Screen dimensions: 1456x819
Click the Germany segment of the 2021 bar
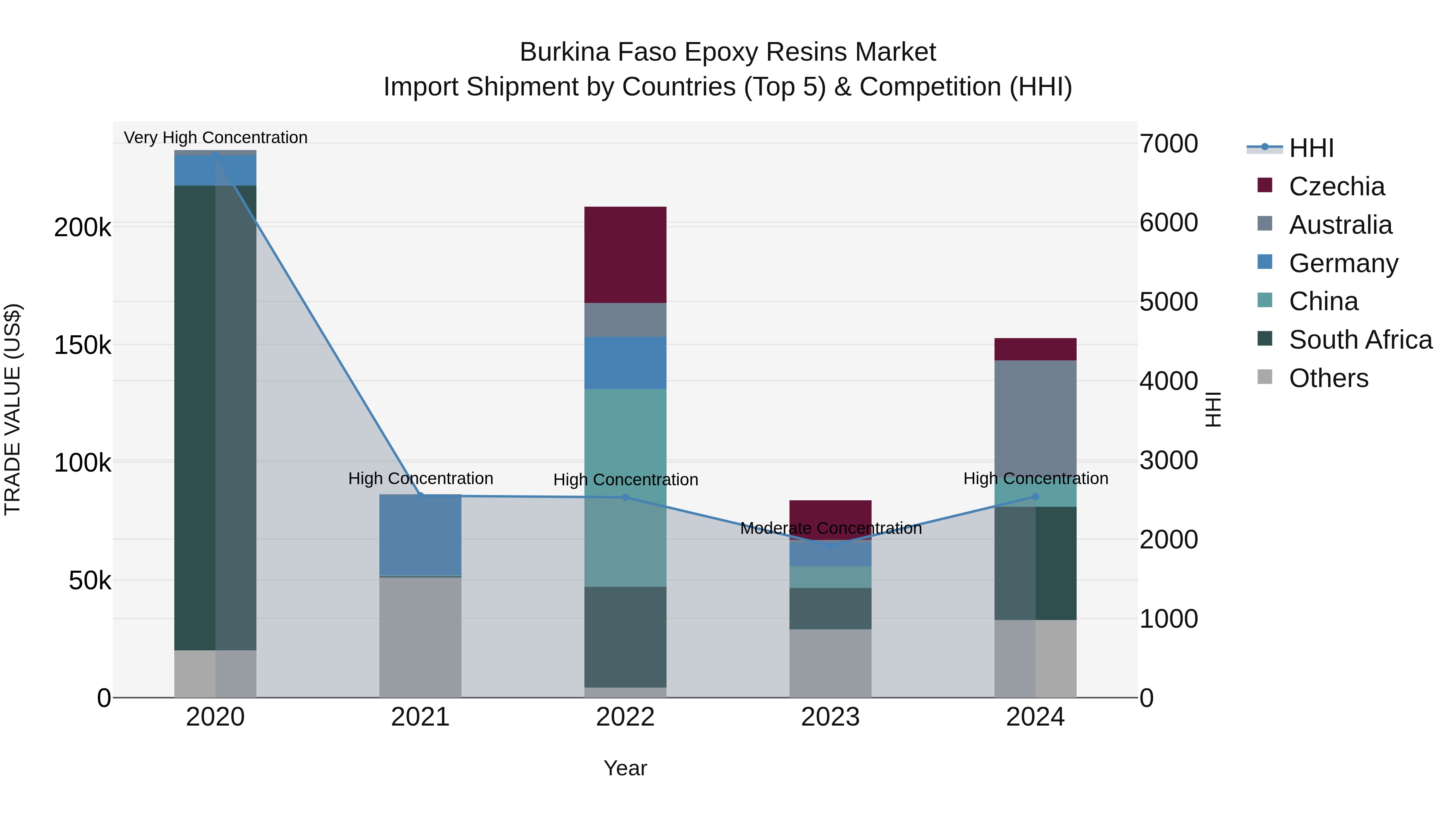click(x=421, y=535)
